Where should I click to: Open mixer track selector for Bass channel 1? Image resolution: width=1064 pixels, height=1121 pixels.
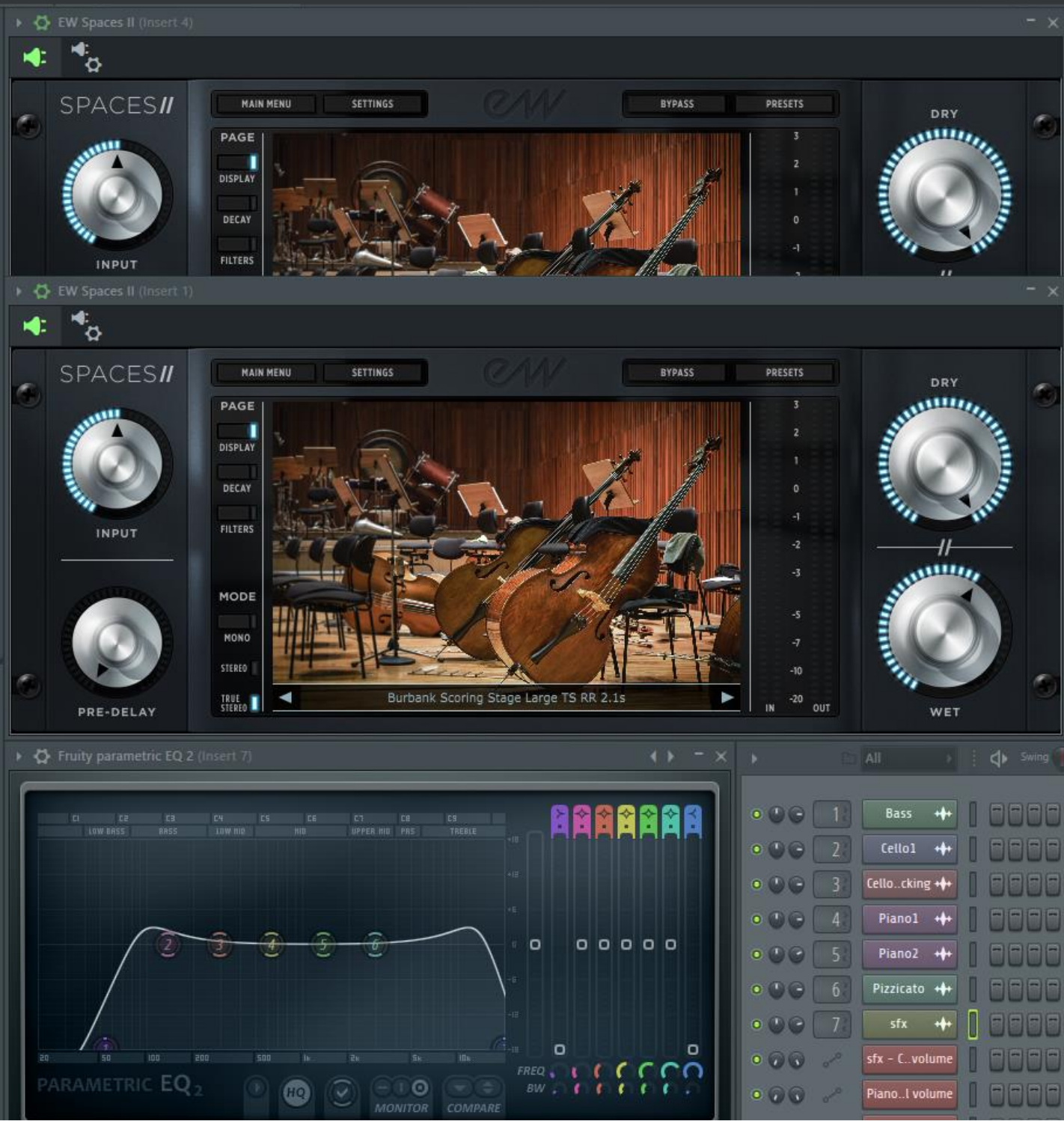(x=832, y=813)
